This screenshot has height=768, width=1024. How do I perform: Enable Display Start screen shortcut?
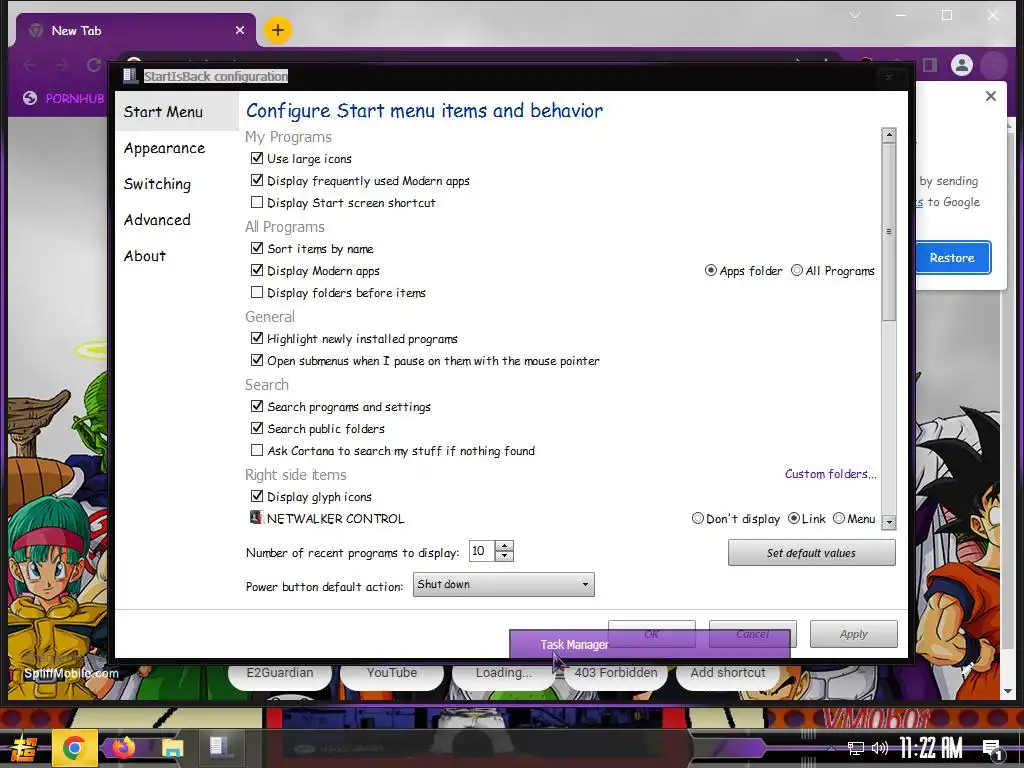tap(257, 202)
